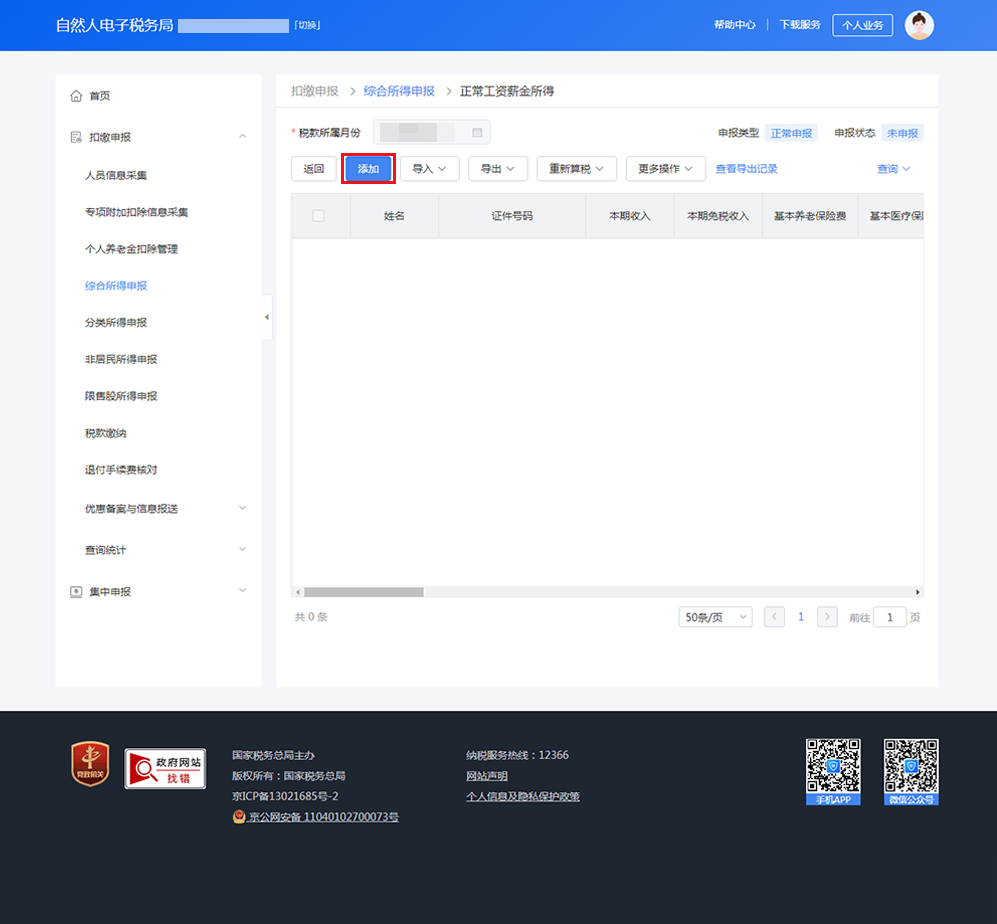Expand the 导入 dropdown
997x924 pixels.
[429, 169]
